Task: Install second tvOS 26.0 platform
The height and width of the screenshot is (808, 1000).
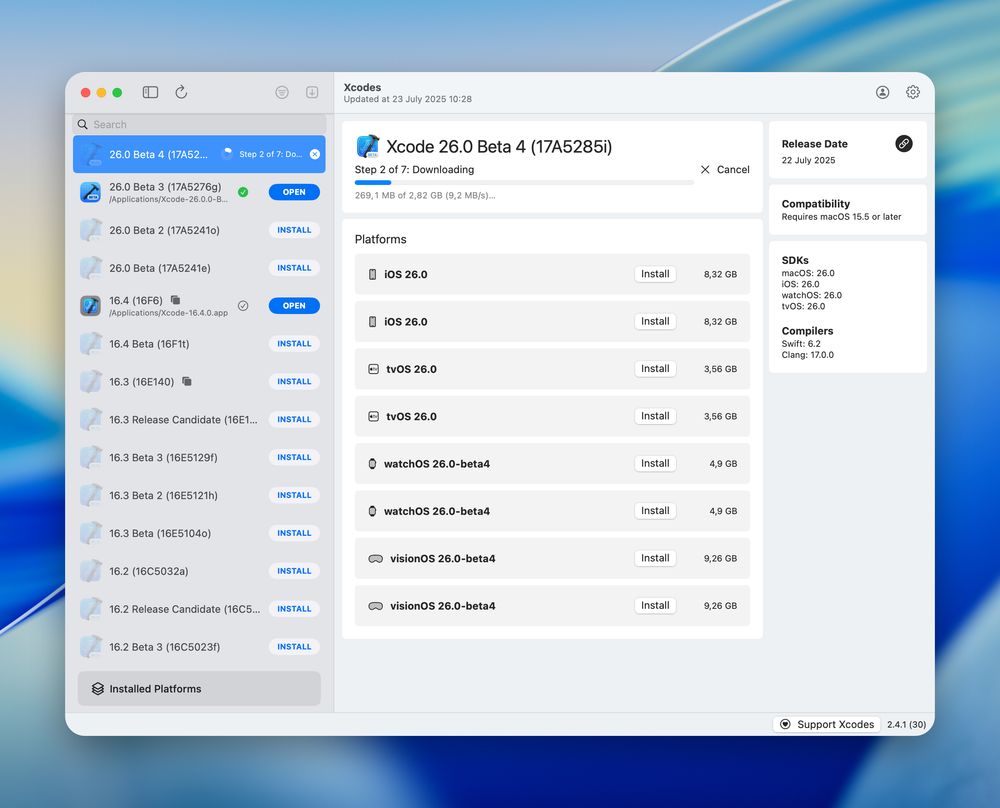Action: 655,416
